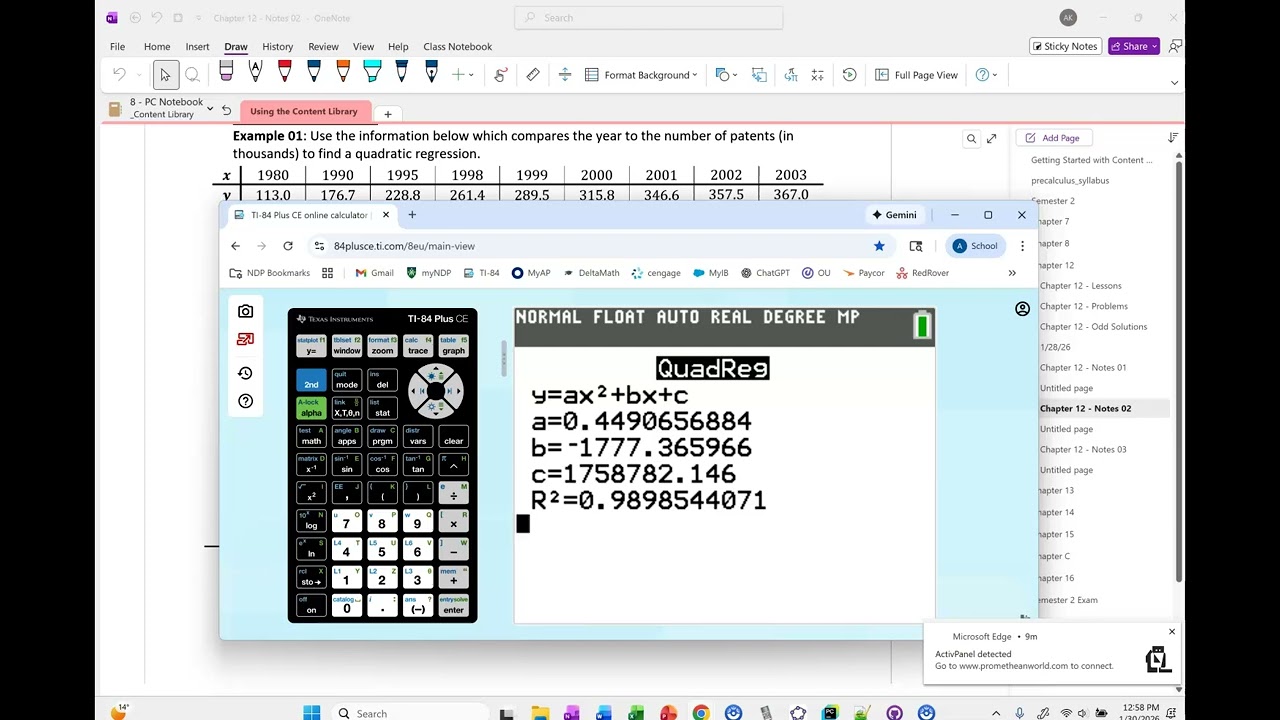Close the ActivPanel detected notification
Screen dimensions: 1280x720
pos(1172,632)
